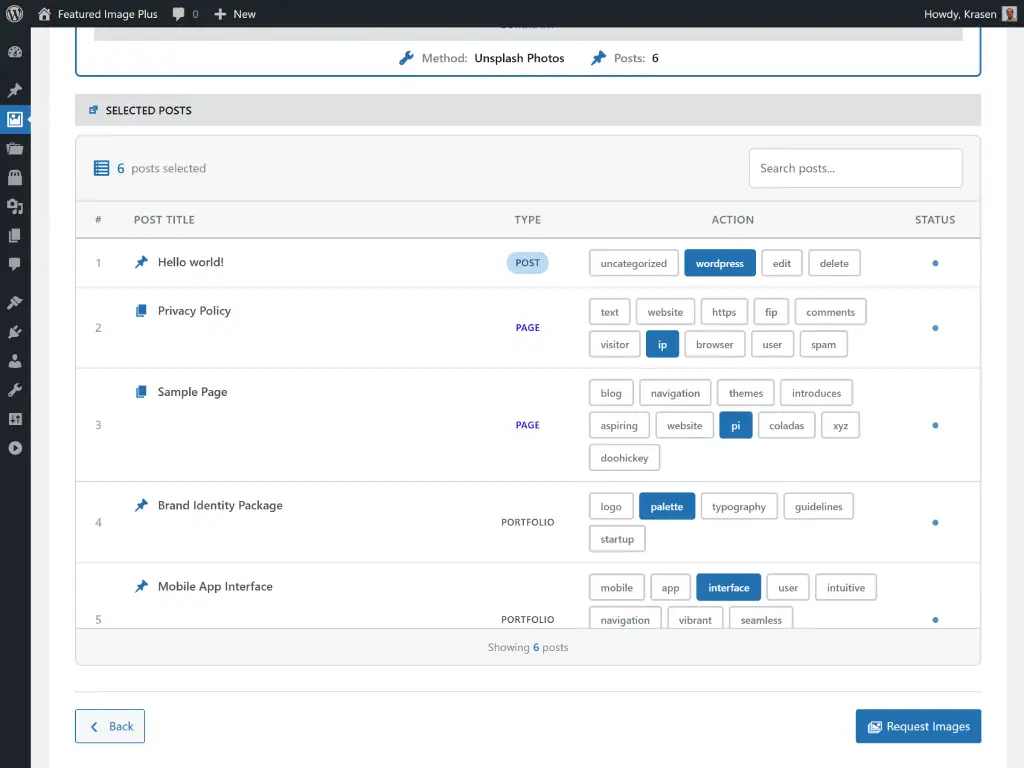Click the Request Images button

pyautogui.click(x=918, y=726)
